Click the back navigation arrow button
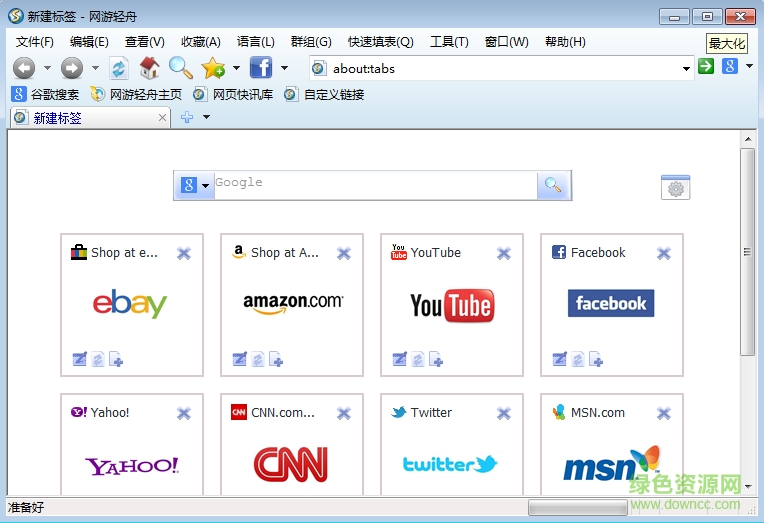The width and height of the screenshot is (764, 523). (24, 68)
